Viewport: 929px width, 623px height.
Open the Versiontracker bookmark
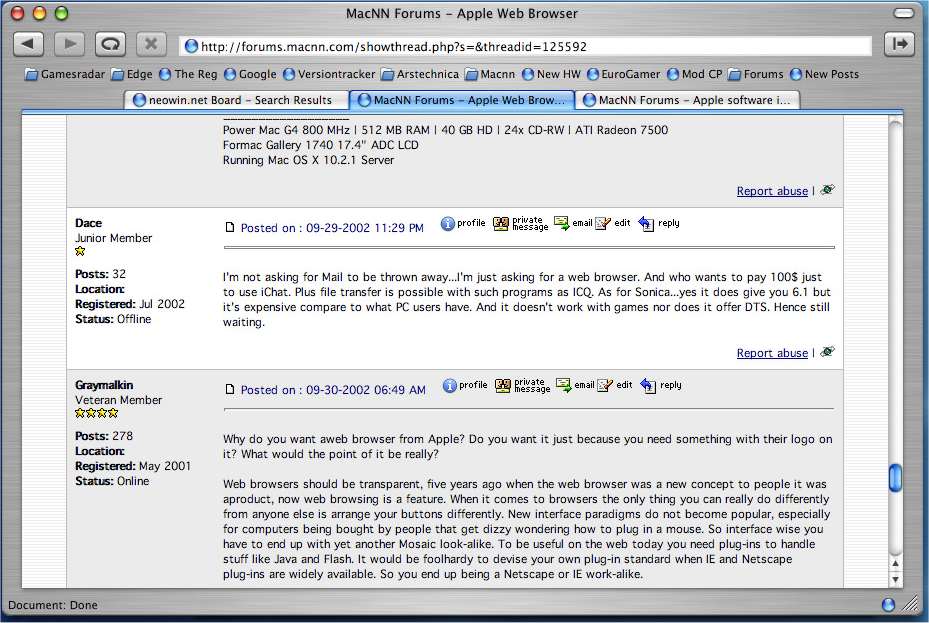tap(329, 74)
